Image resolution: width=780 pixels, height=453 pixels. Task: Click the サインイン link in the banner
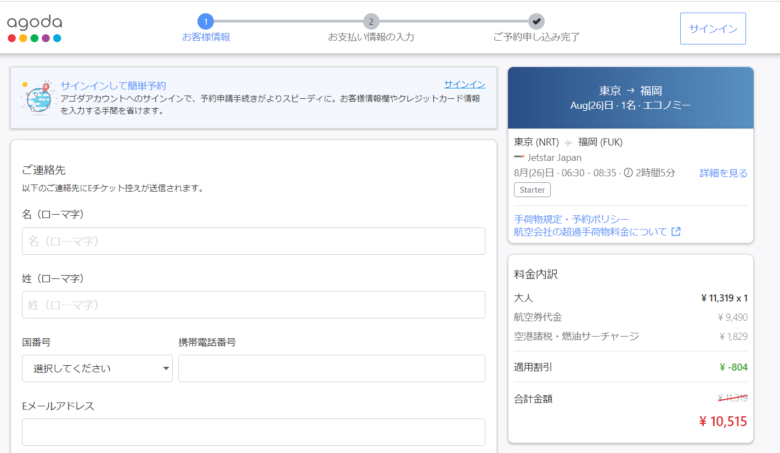pos(464,85)
